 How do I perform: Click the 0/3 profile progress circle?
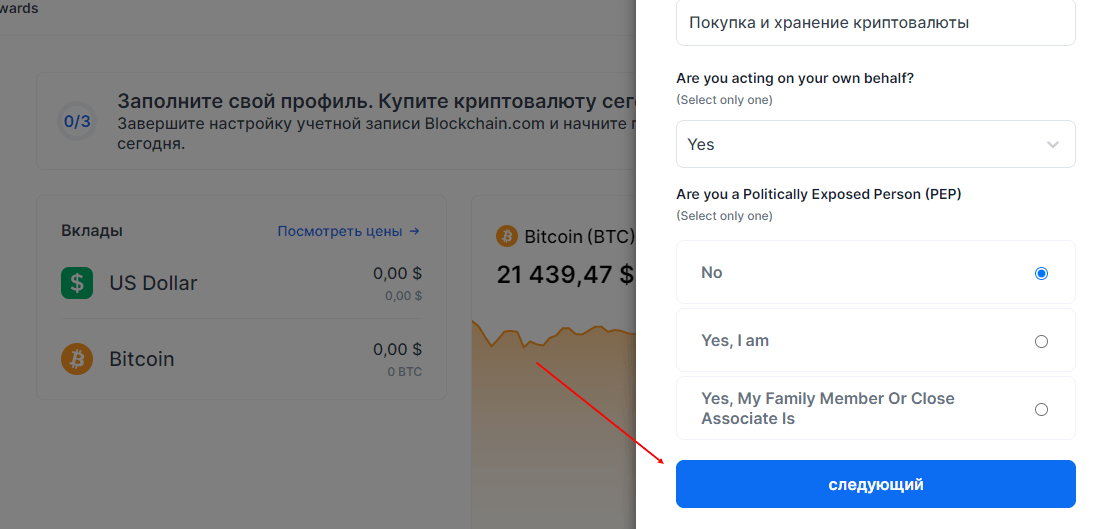(x=77, y=122)
